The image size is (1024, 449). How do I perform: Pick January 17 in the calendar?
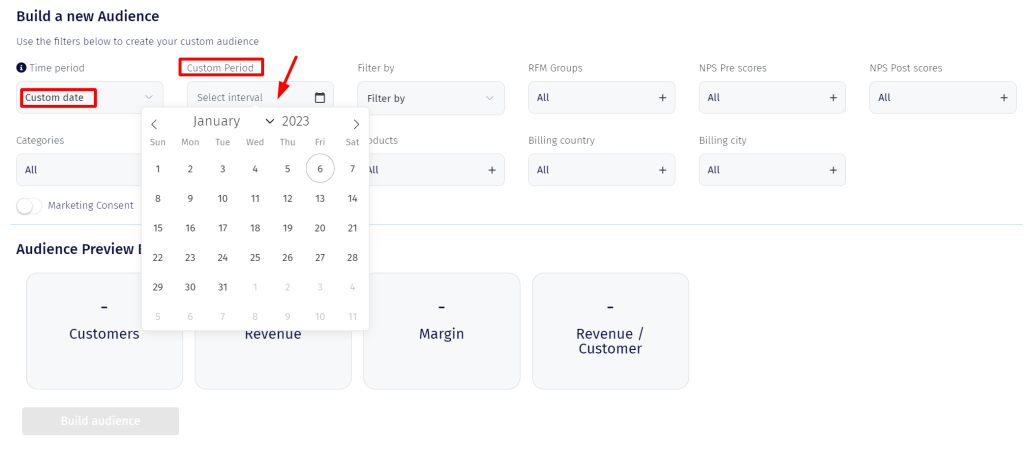[x=222, y=228]
